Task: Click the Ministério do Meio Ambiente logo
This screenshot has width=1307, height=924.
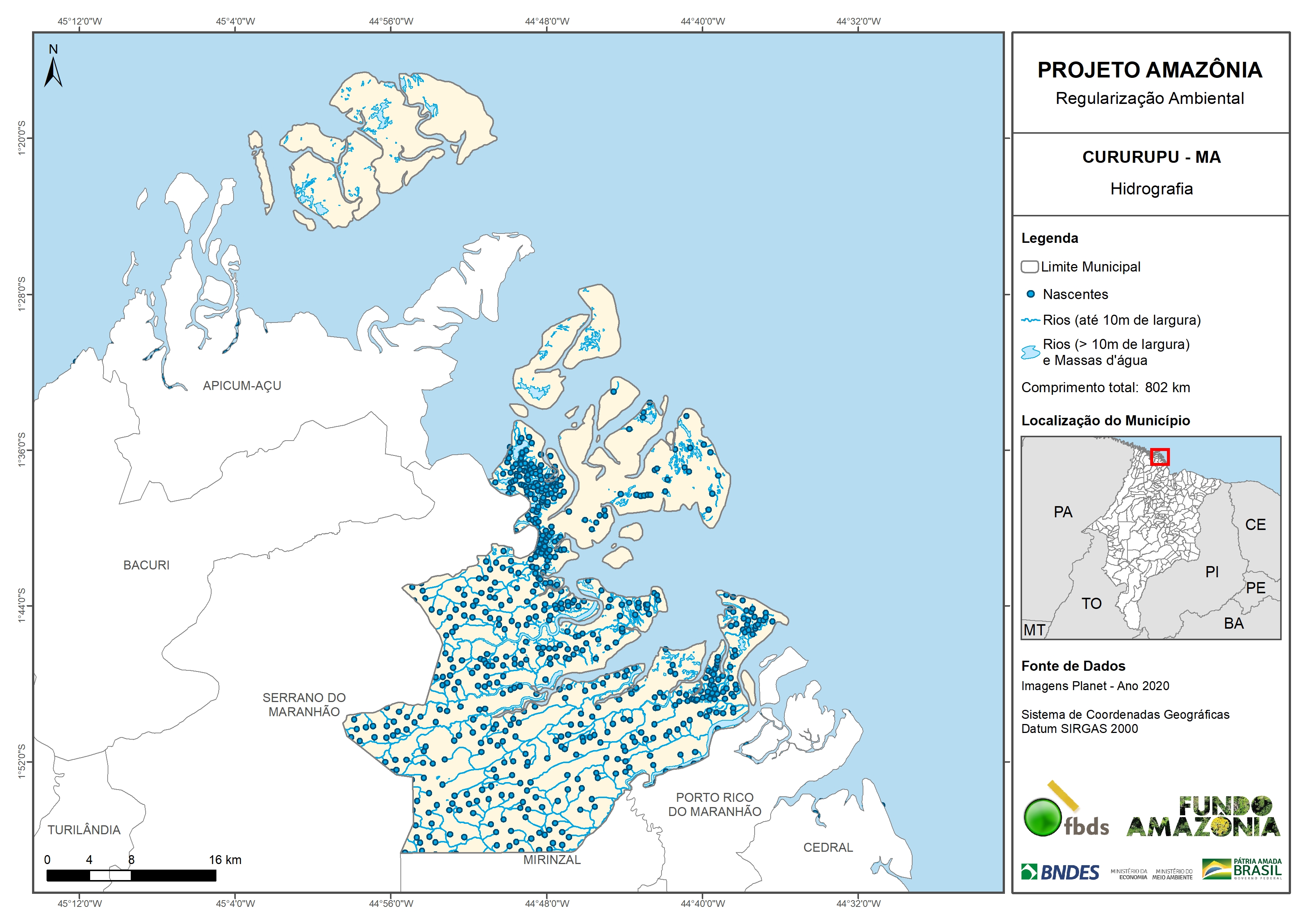Action: (x=1172, y=874)
